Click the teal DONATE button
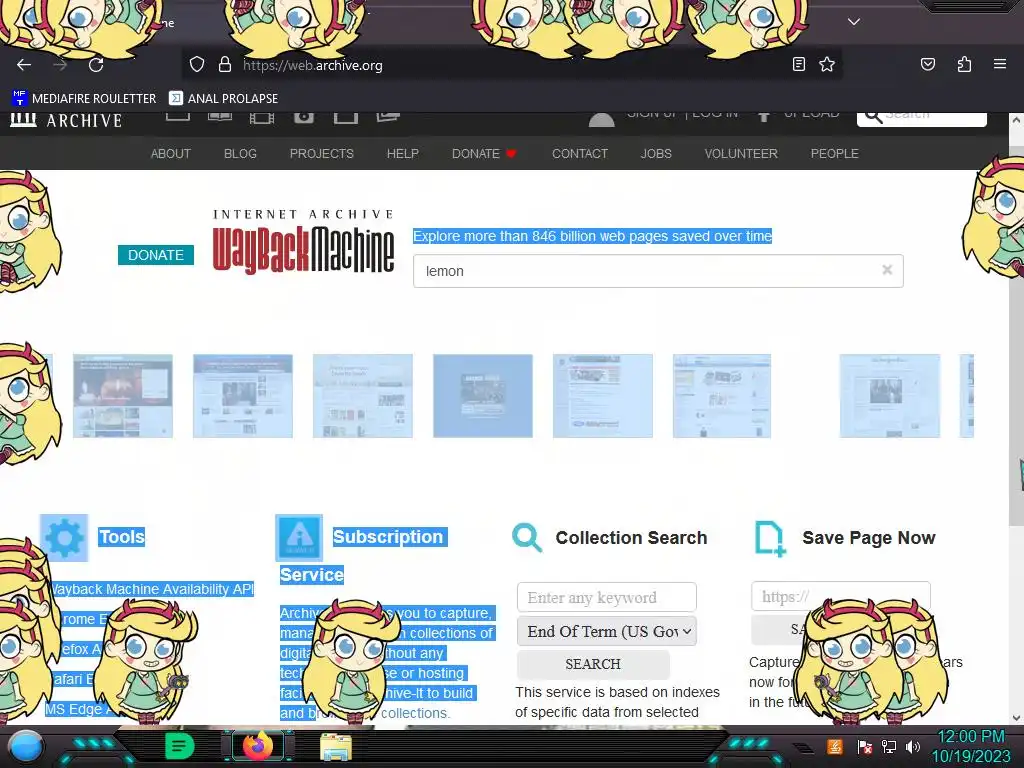The height and width of the screenshot is (768, 1024). [x=155, y=255]
